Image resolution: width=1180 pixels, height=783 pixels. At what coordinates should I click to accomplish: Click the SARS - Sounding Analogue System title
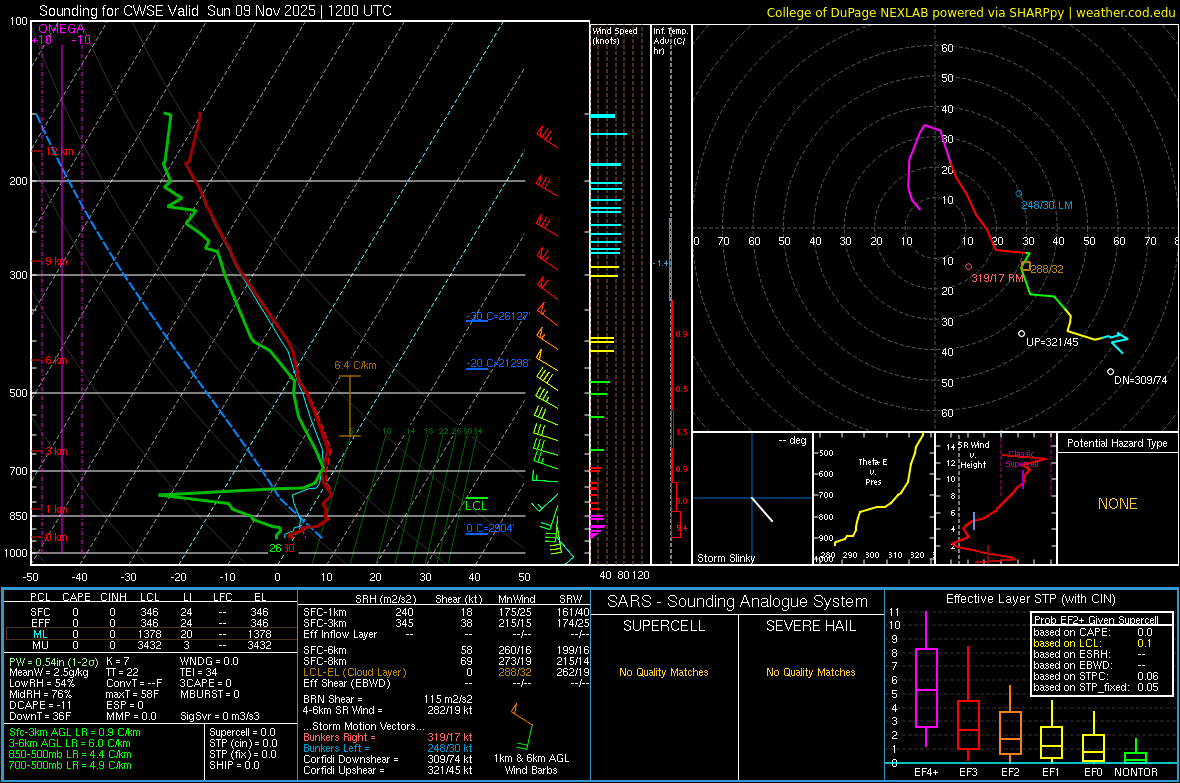(738, 602)
